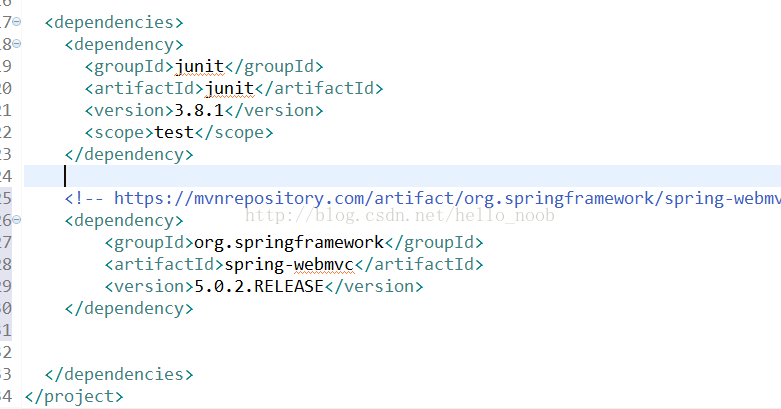Click the version value 3.8.1
This screenshot has height=409, width=781.
(199, 111)
